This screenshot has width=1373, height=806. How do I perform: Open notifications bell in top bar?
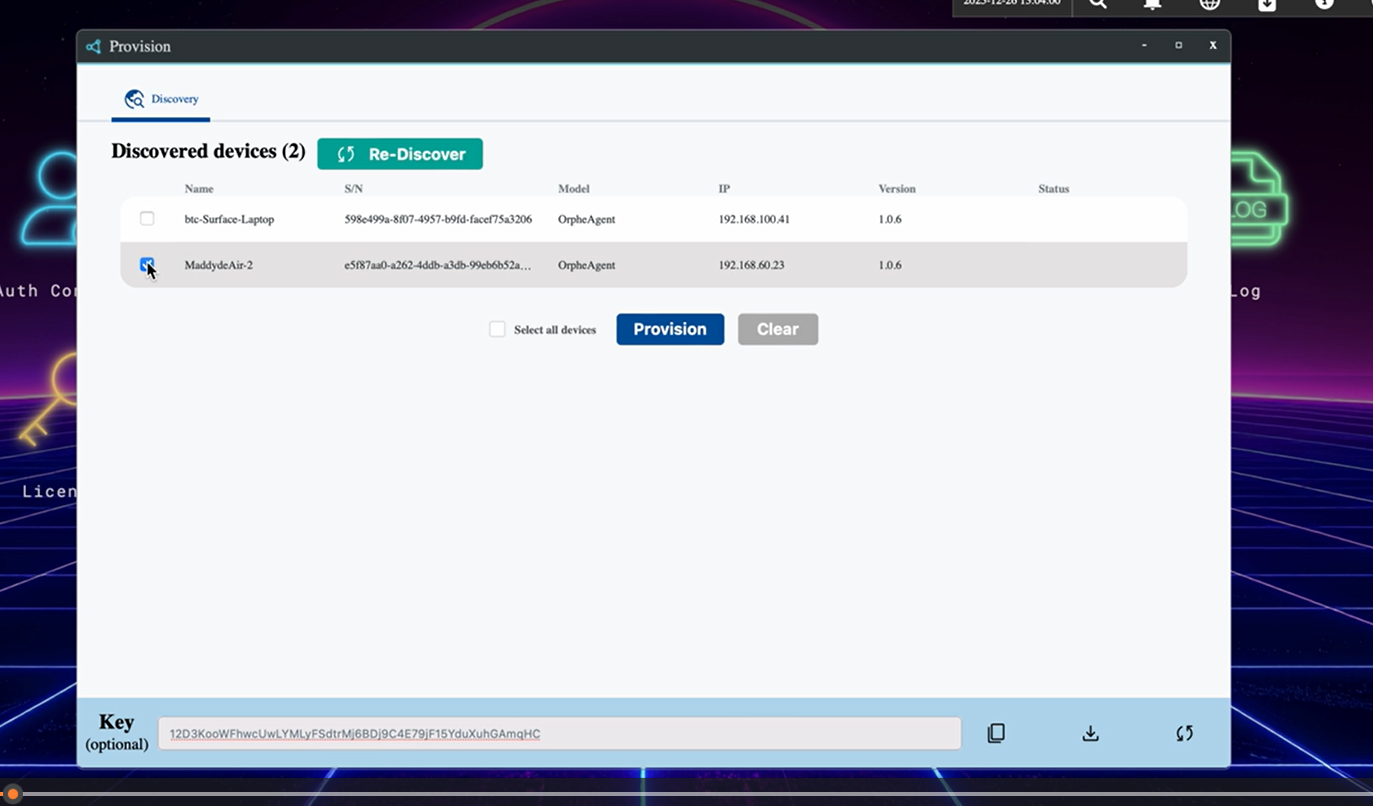point(1152,4)
